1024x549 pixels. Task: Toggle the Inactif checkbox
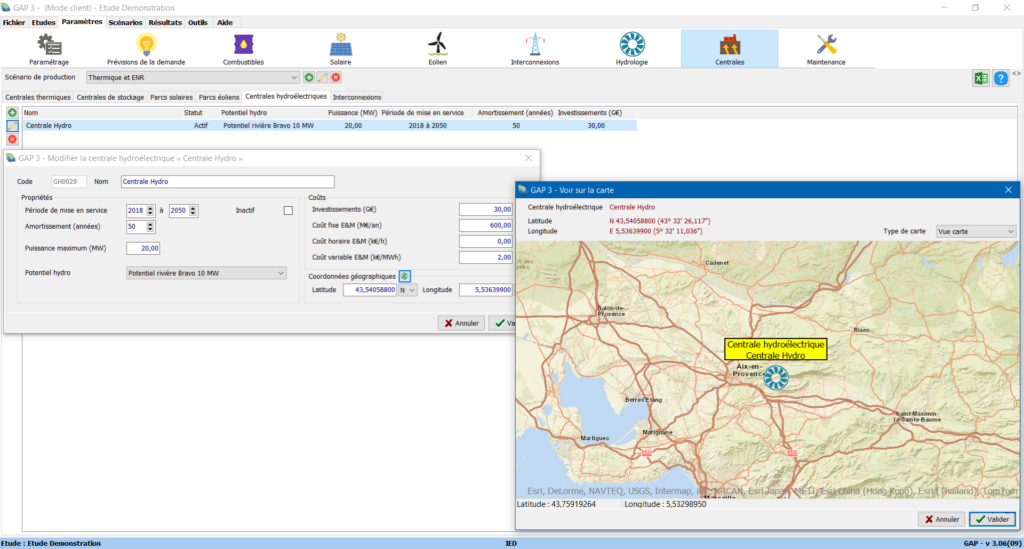tap(288, 210)
